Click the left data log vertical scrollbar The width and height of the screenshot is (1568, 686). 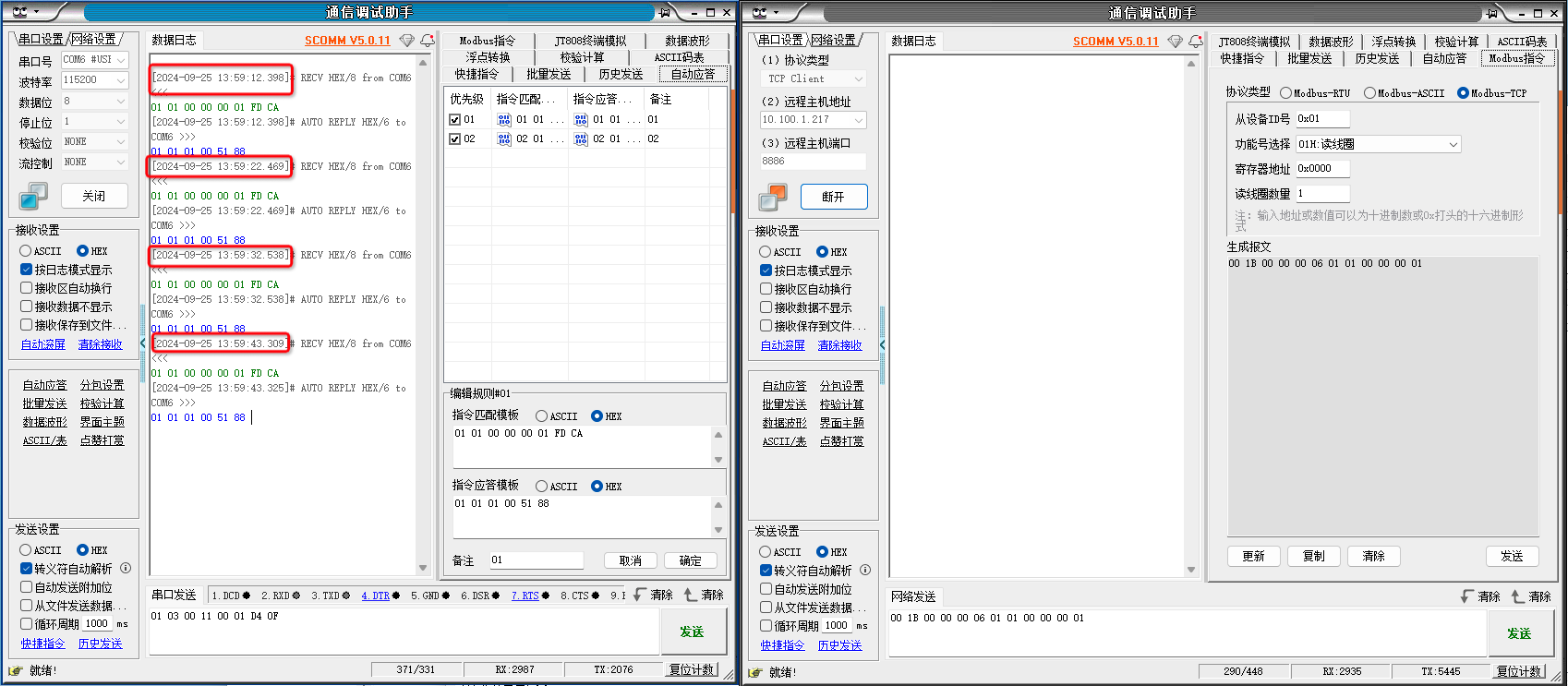click(423, 314)
